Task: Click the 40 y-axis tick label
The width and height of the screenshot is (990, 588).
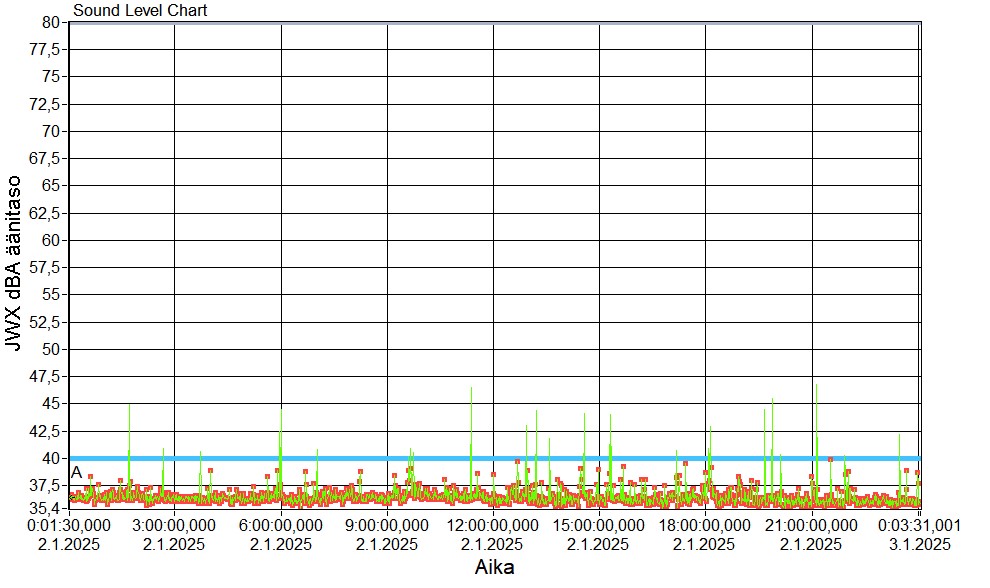Action: pos(51,458)
